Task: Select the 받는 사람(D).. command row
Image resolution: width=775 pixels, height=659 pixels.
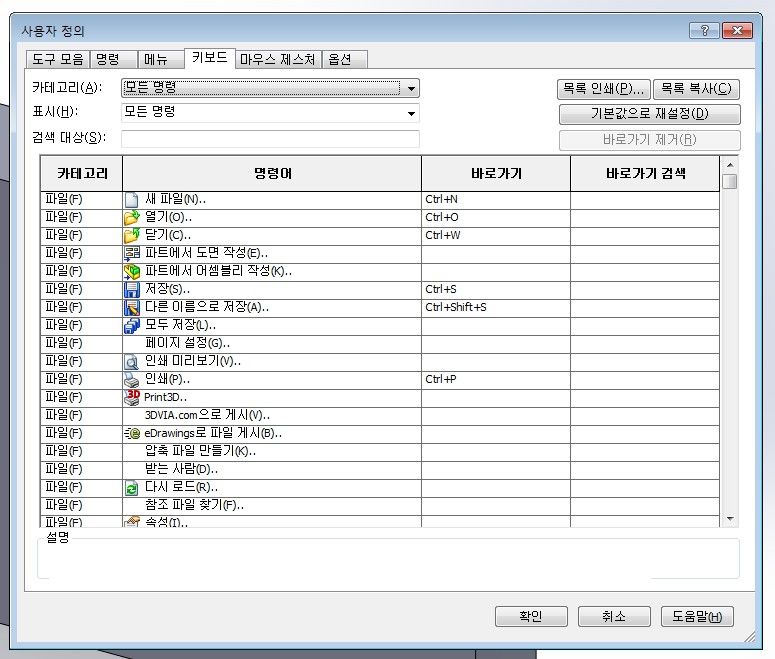Action: coord(380,469)
